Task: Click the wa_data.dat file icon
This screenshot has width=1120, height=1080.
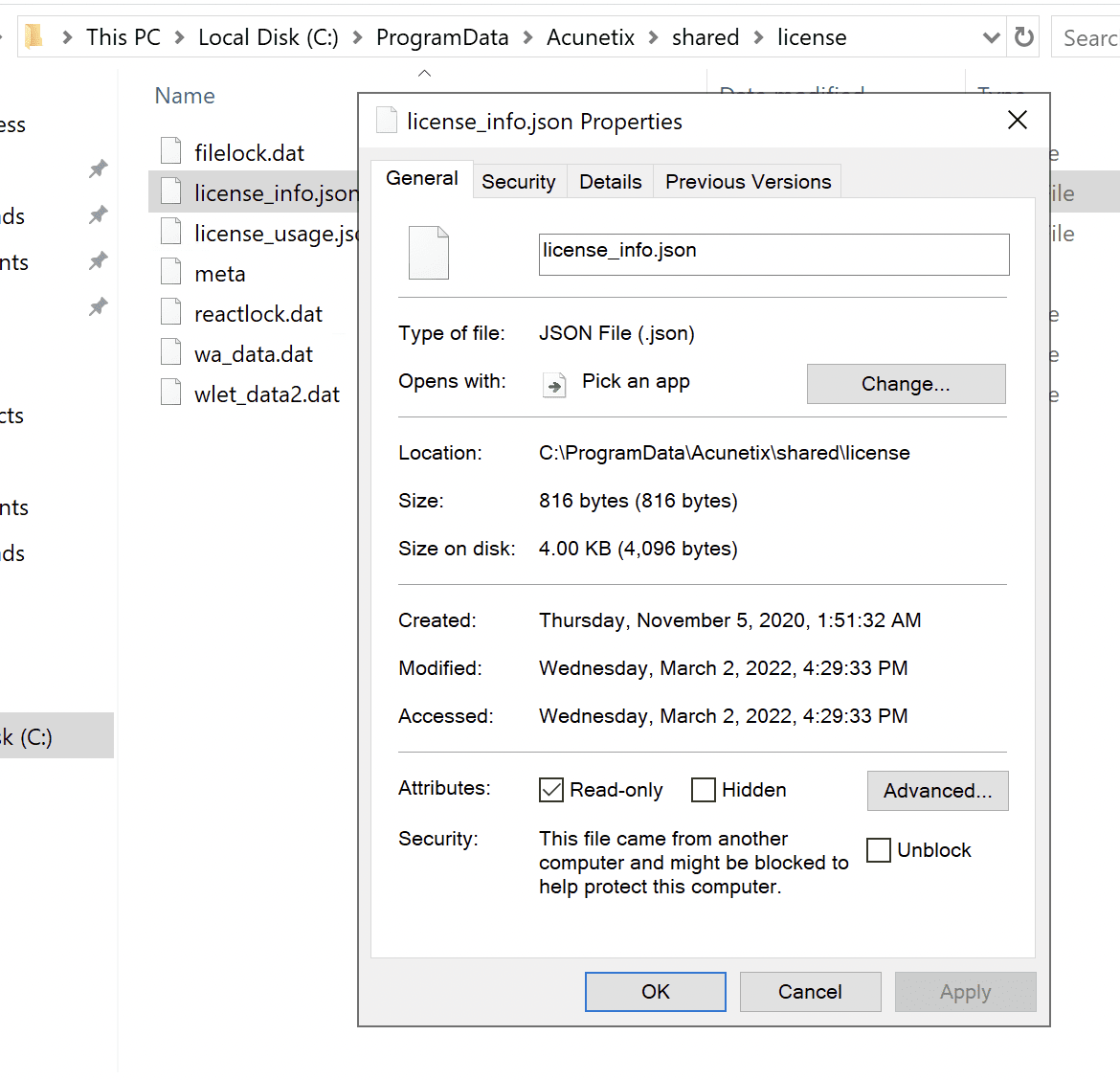Action: tap(171, 352)
